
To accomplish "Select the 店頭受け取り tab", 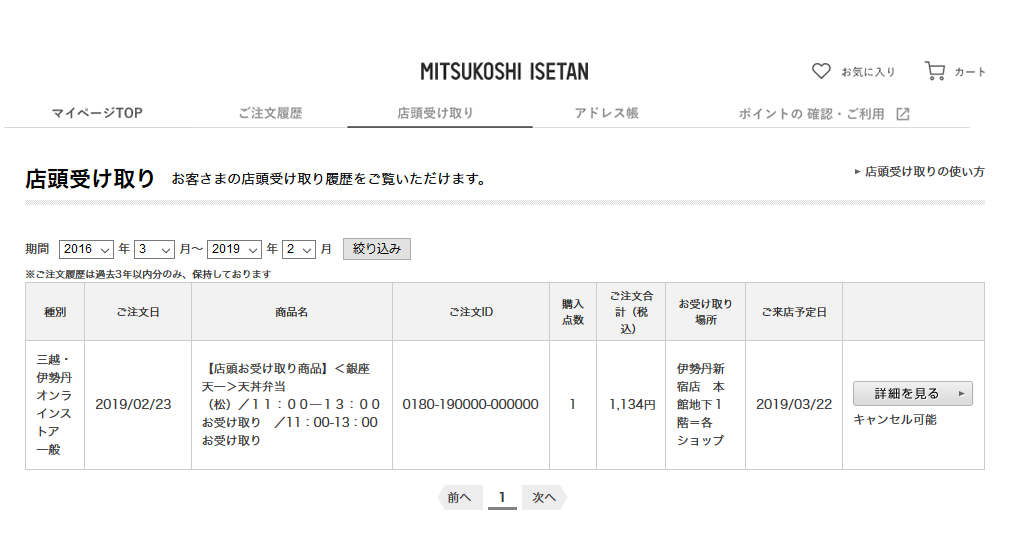I will point(435,113).
